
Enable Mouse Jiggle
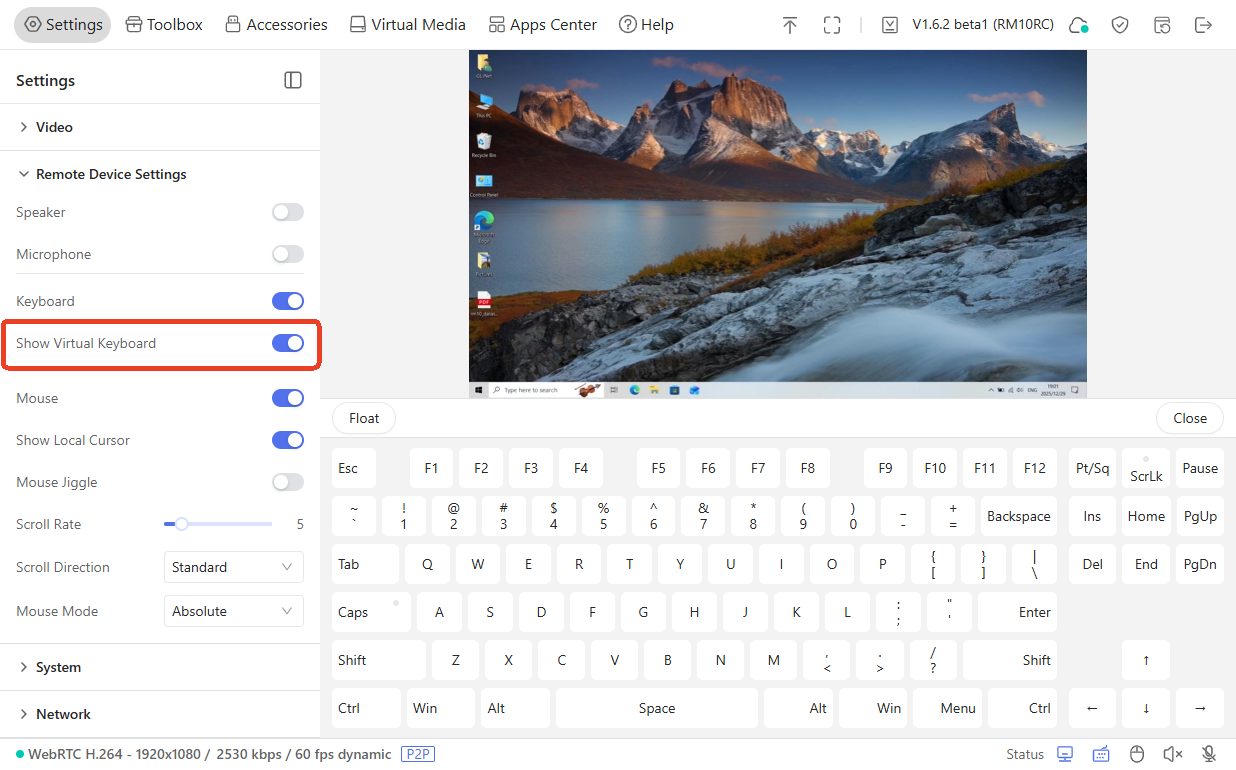coord(287,482)
